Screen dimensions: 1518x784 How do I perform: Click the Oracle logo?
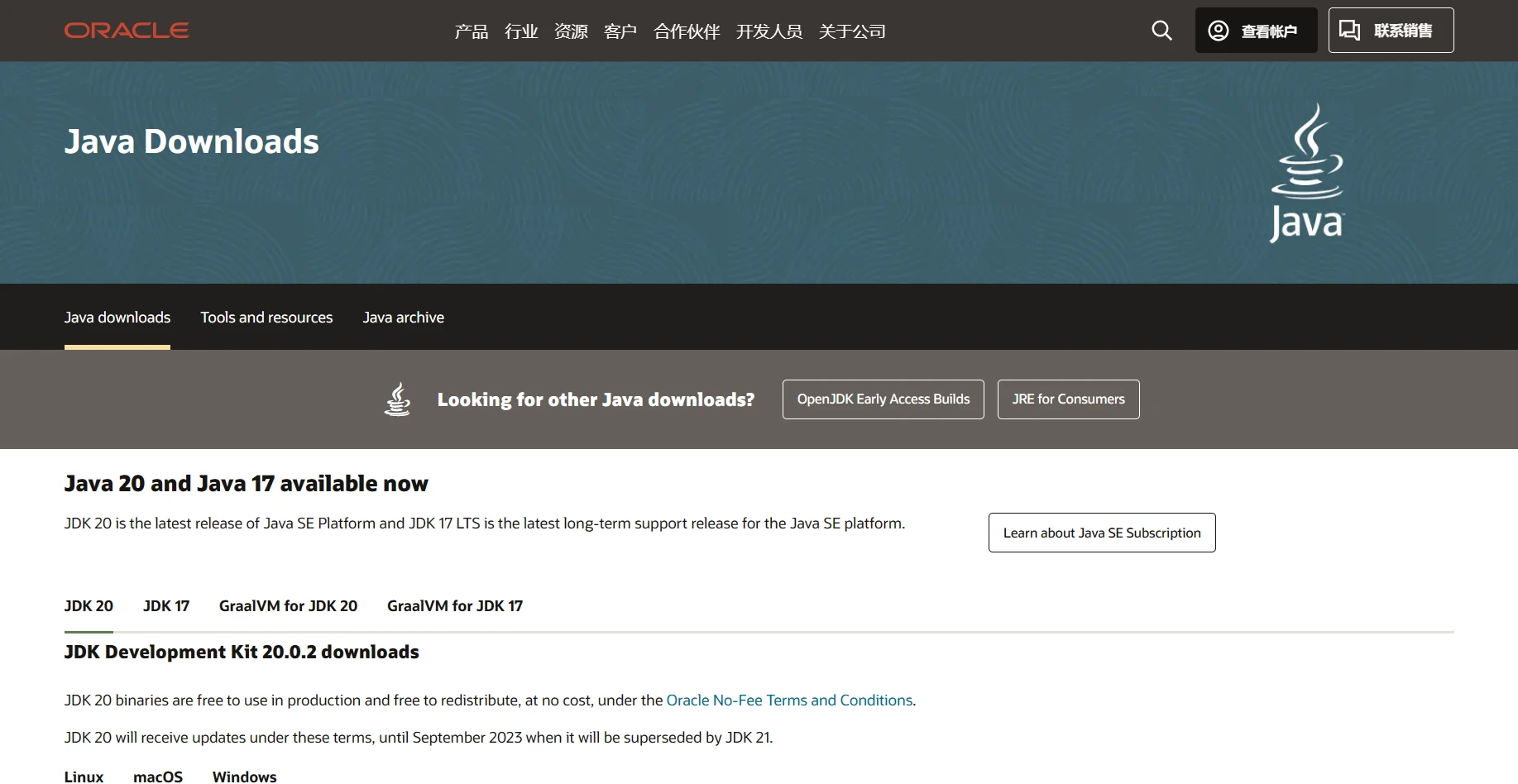click(127, 31)
